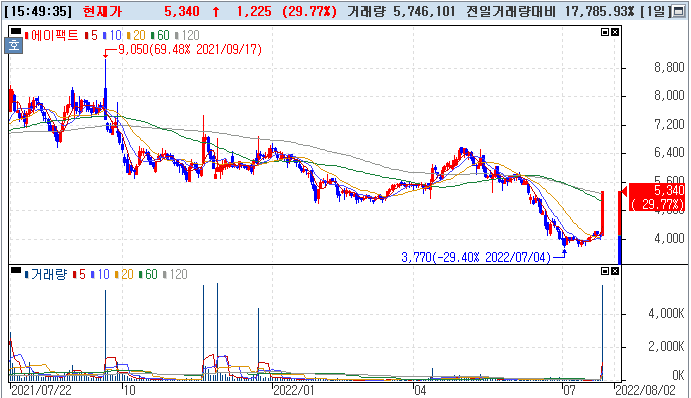
Task: Click the 7,200 price axis label
Action: [669, 124]
